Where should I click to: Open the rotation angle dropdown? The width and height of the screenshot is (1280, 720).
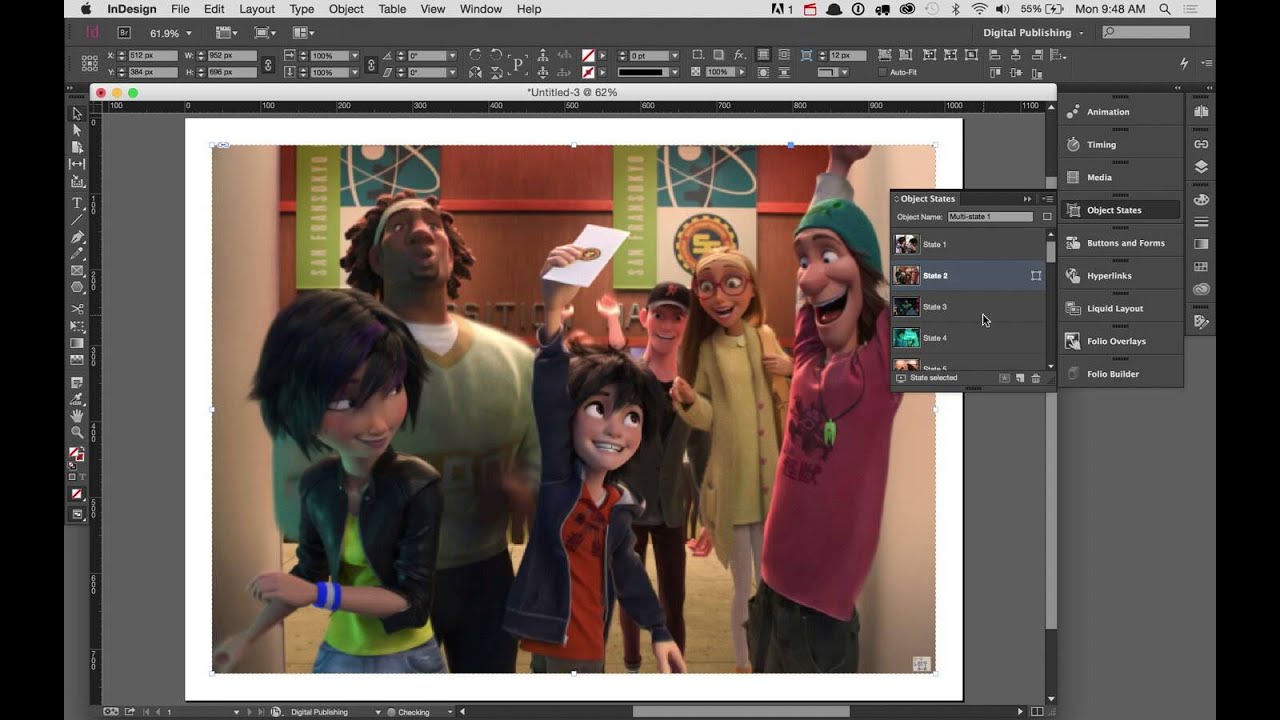[452, 56]
